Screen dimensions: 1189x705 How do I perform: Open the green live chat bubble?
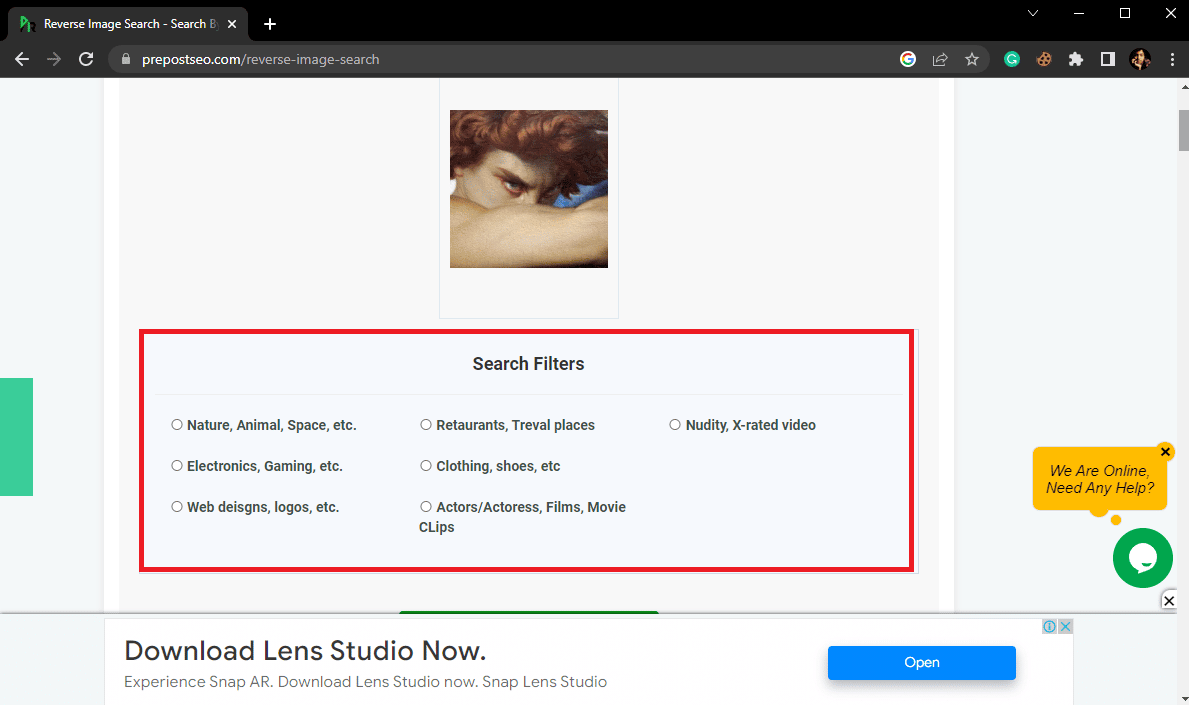coord(1143,558)
